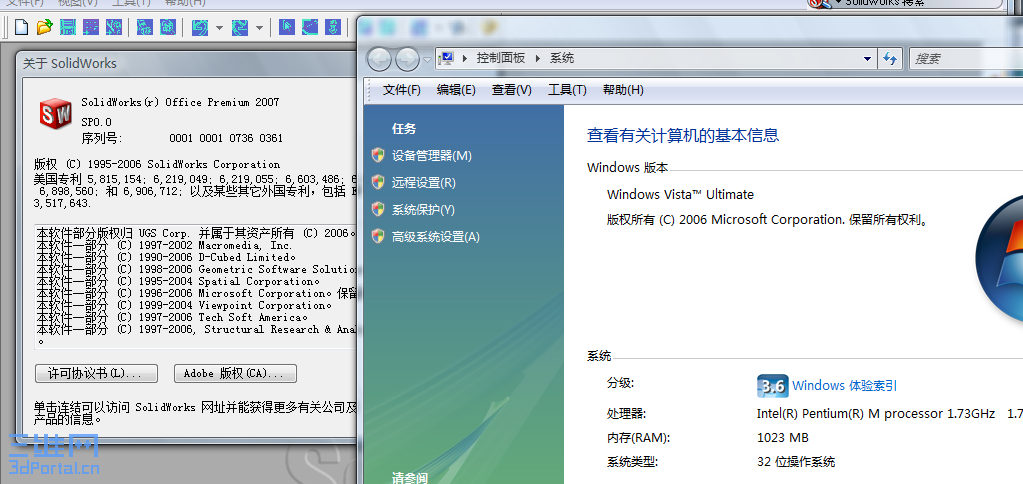The width and height of the screenshot is (1023, 484).
Task: Click the 控制面板 breadcrumb
Action: 500,58
